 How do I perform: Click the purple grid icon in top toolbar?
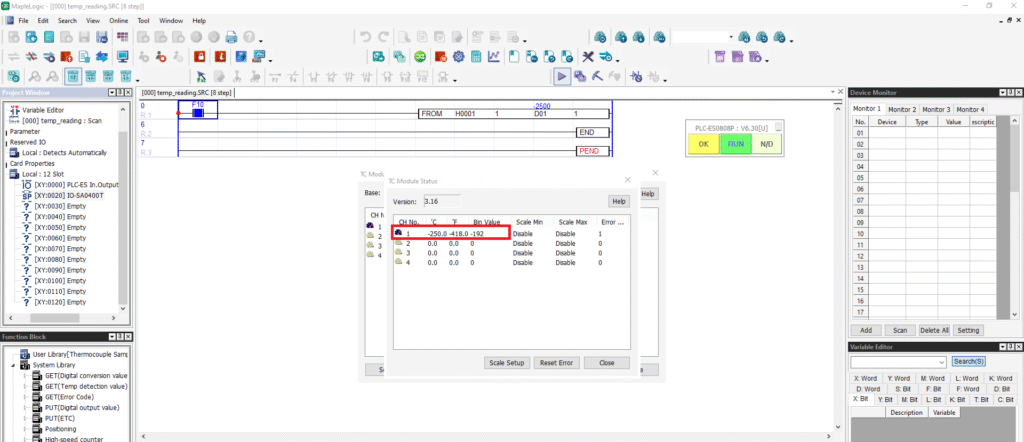coord(122,37)
